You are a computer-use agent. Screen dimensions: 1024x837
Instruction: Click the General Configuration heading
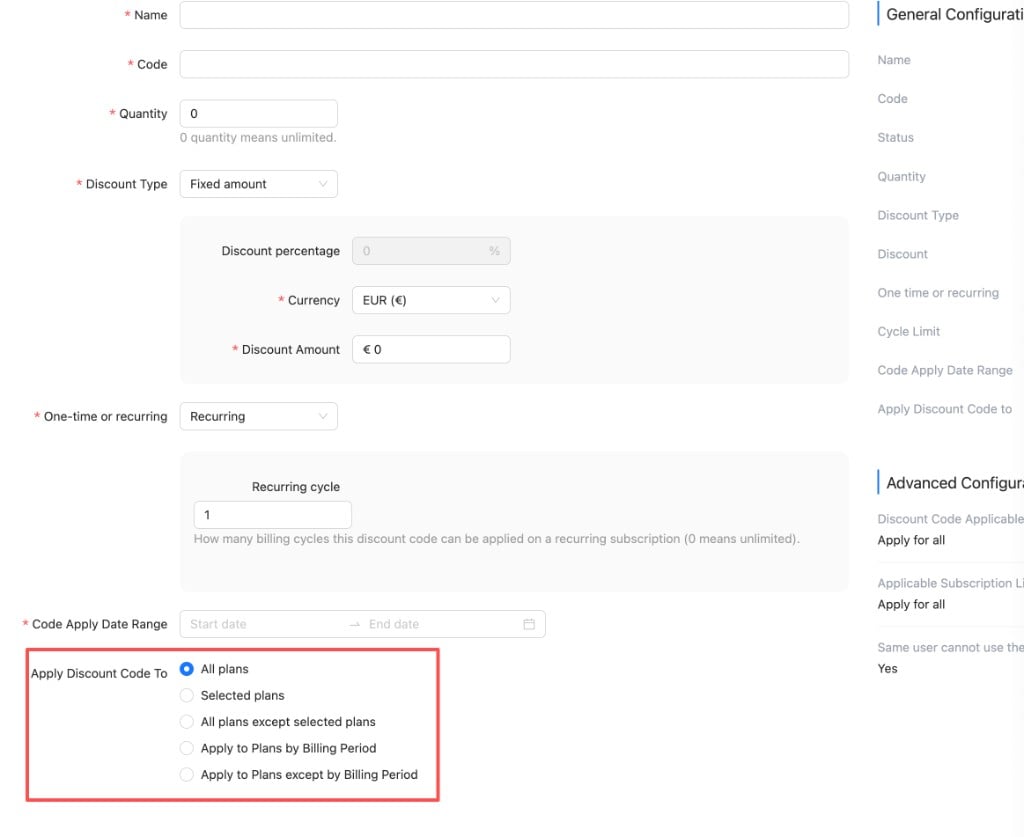954,14
